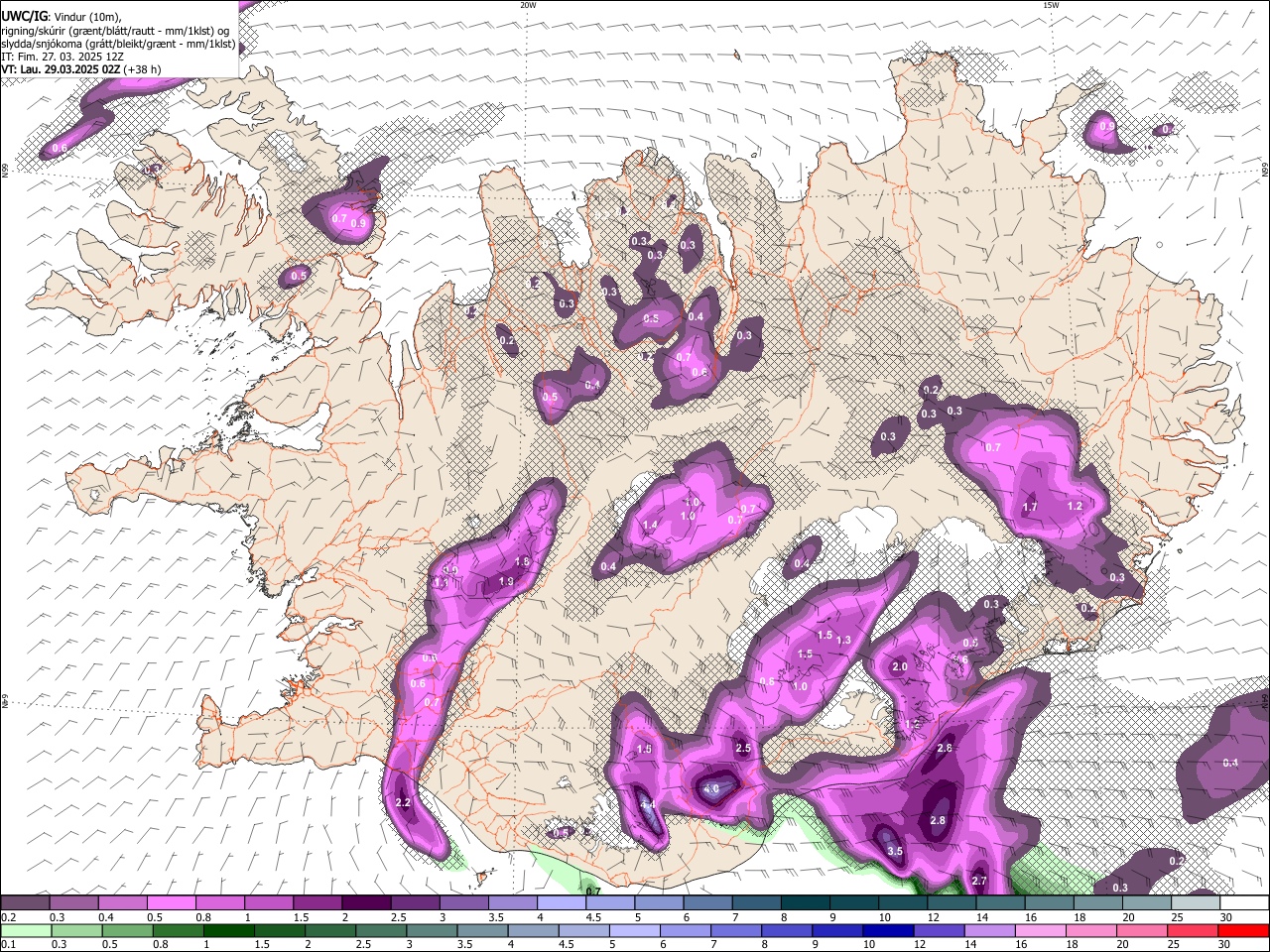Pick the pale green lower-legend swatch at 0.1
This screenshot has height=952, width=1270.
pyautogui.click(x=26, y=930)
